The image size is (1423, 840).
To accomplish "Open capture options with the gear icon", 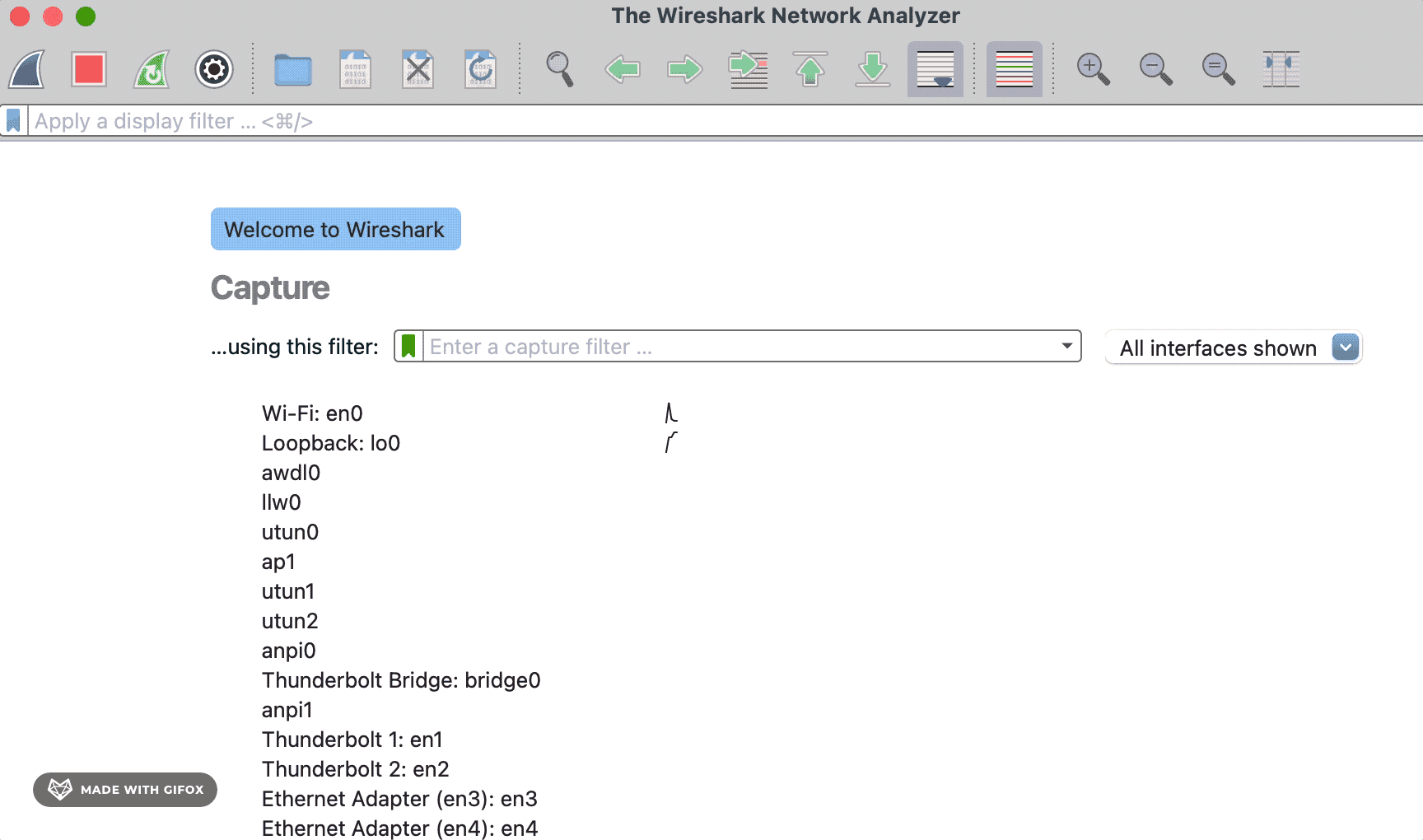I will [214, 69].
